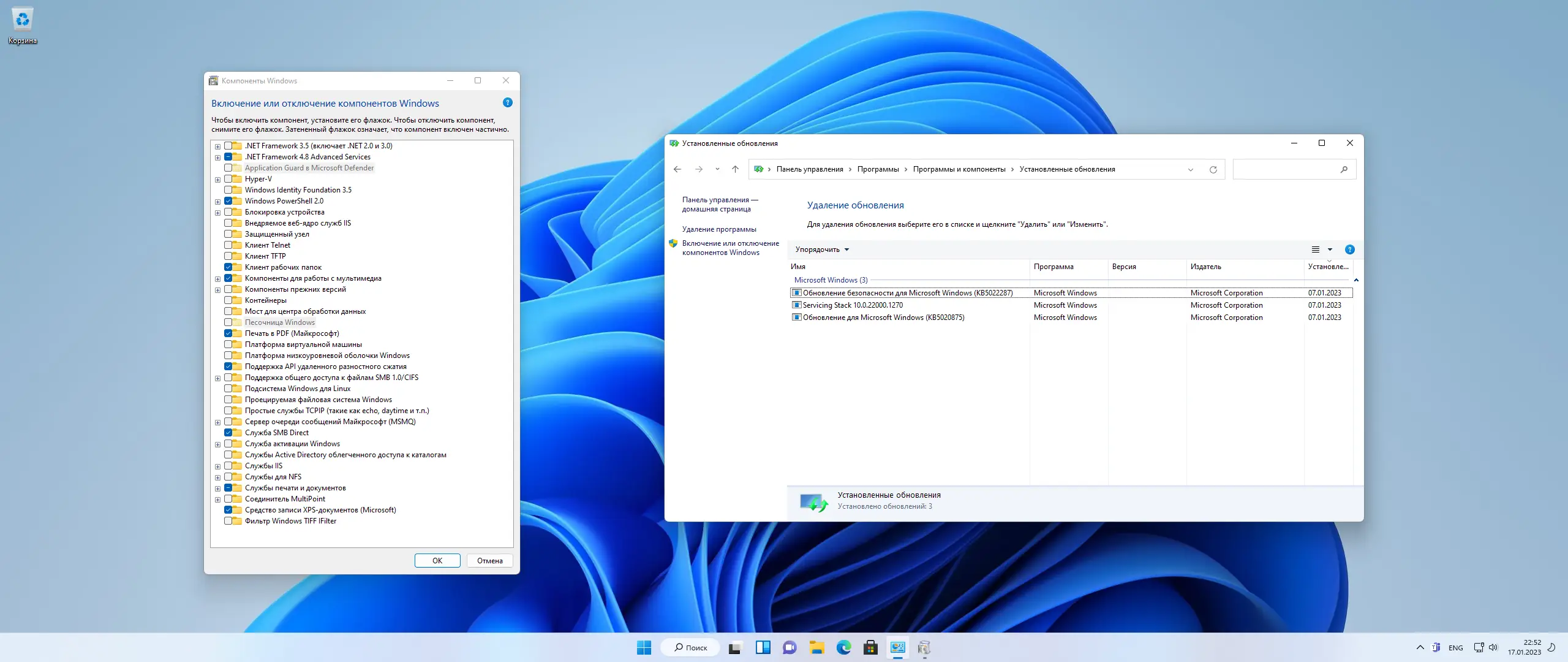Click the back navigation arrow
The width and height of the screenshot is (1568, 662).
[677, 169]
